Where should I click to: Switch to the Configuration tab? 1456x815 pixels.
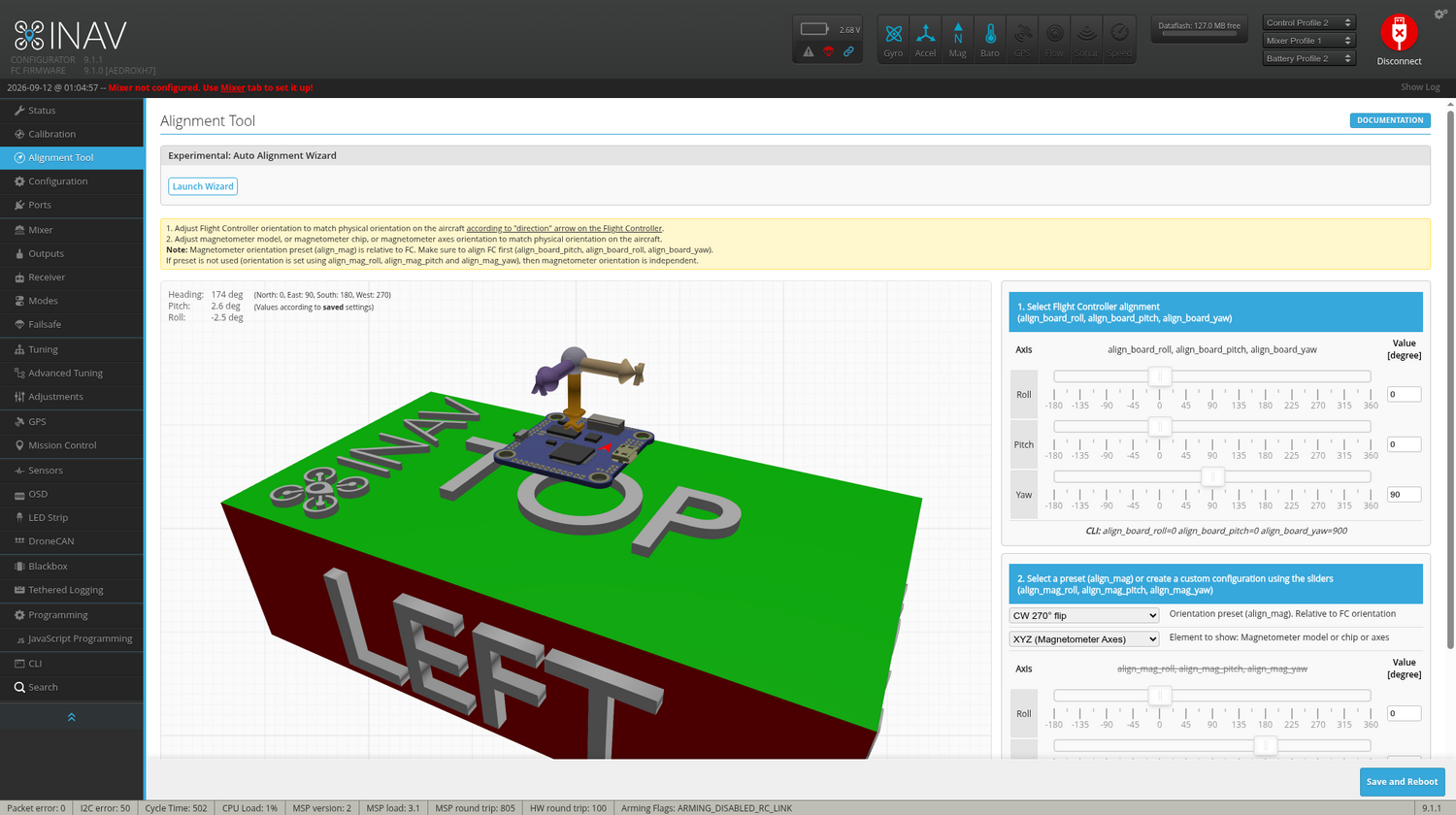click(x=72, y=181)
